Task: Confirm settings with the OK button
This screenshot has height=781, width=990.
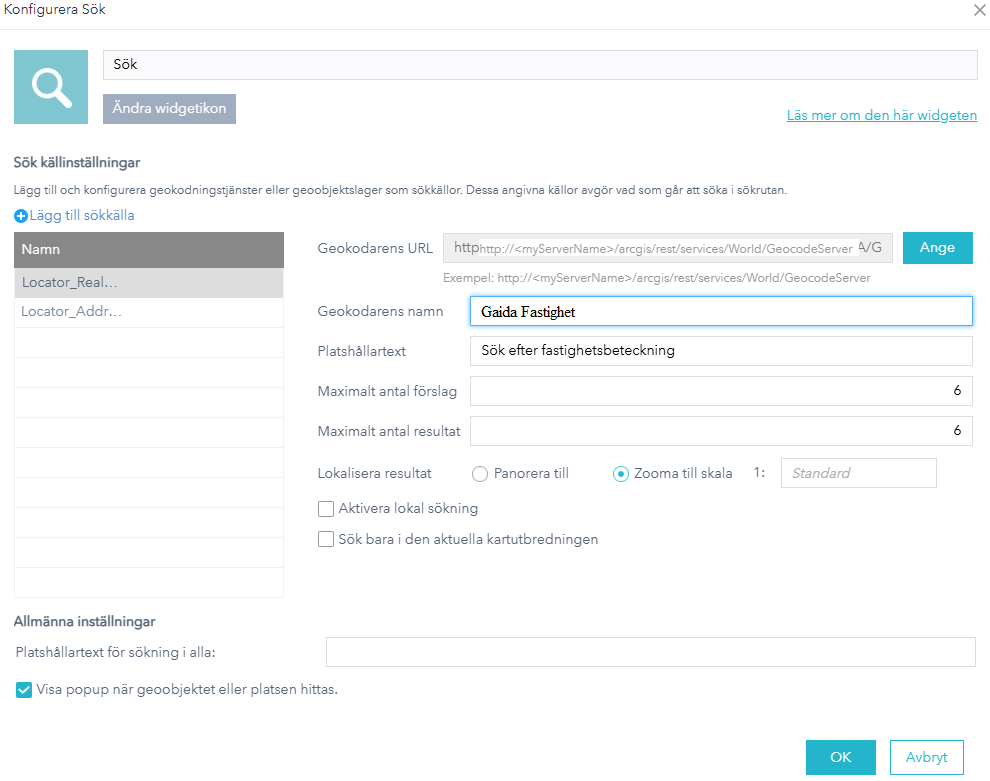Action: tap(840, 757)
